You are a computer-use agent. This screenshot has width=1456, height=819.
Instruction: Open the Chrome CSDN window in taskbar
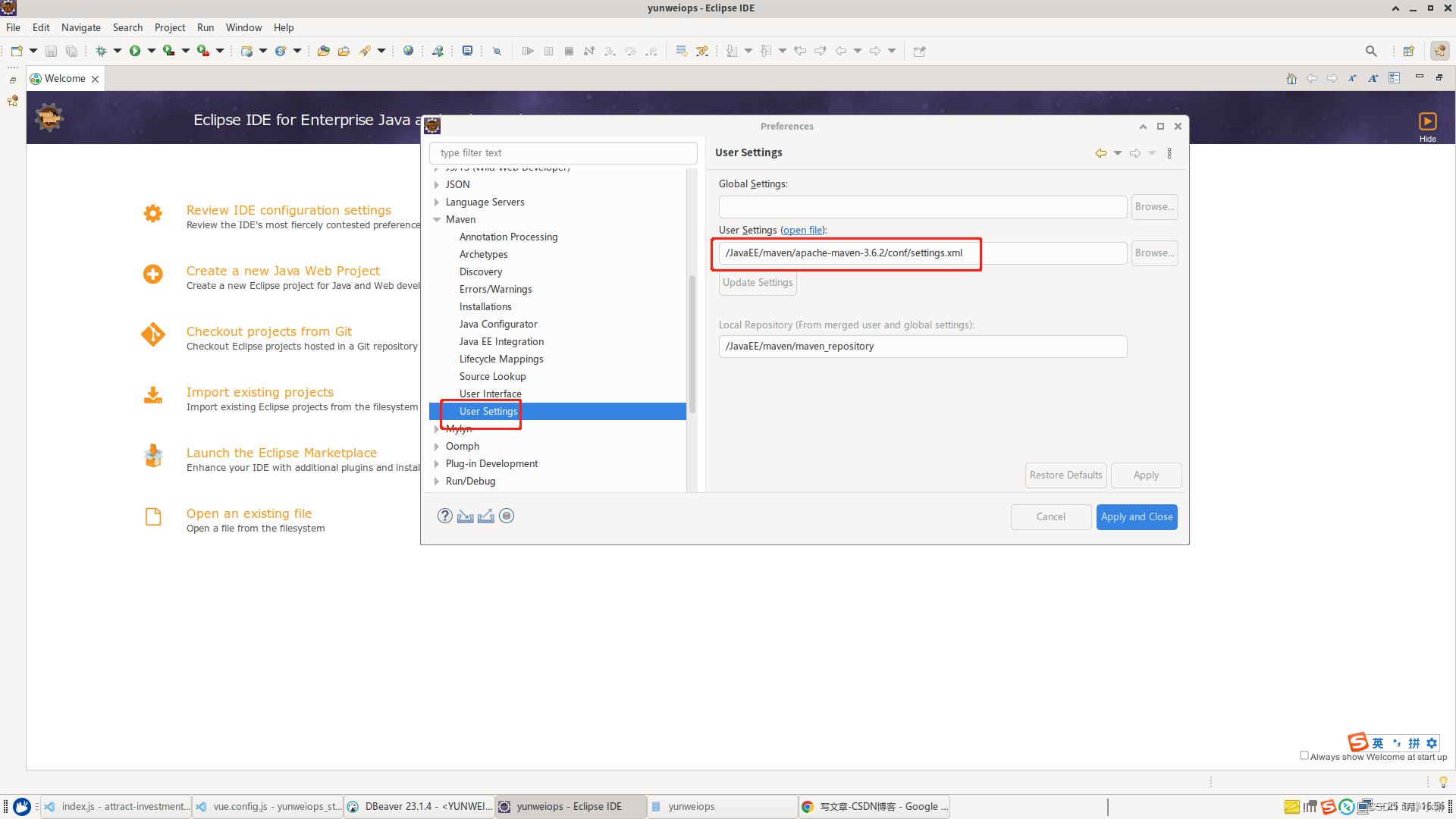[874, 807]
